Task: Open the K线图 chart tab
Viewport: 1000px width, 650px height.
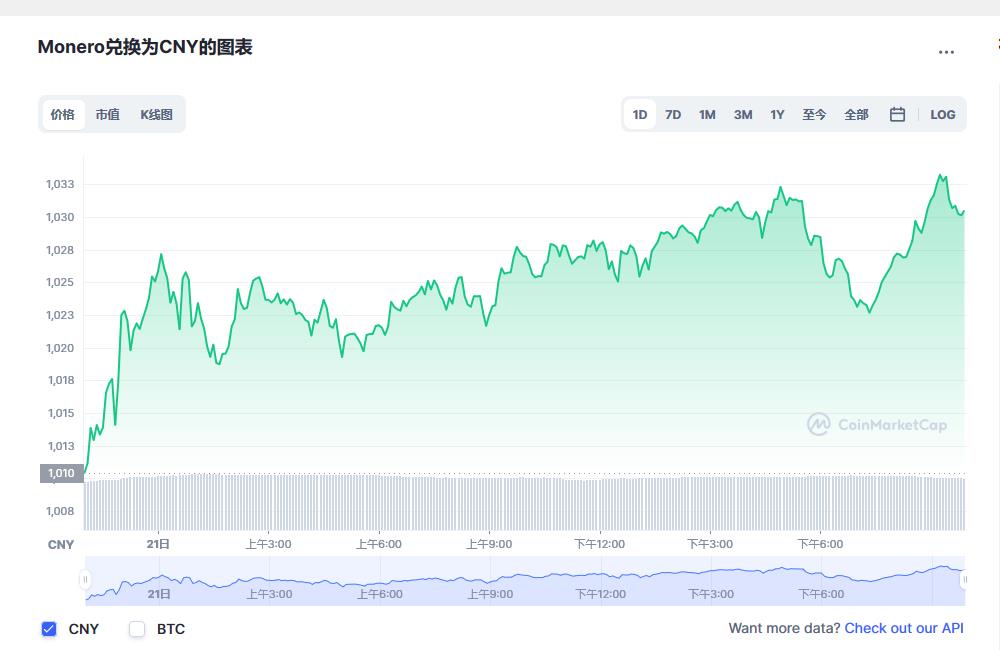Action: (156, 114)
